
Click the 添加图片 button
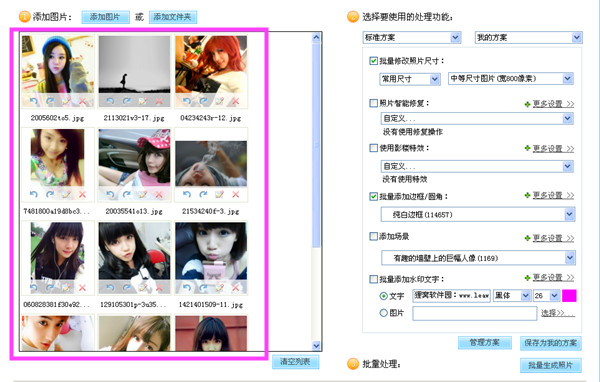coord(105,17)
